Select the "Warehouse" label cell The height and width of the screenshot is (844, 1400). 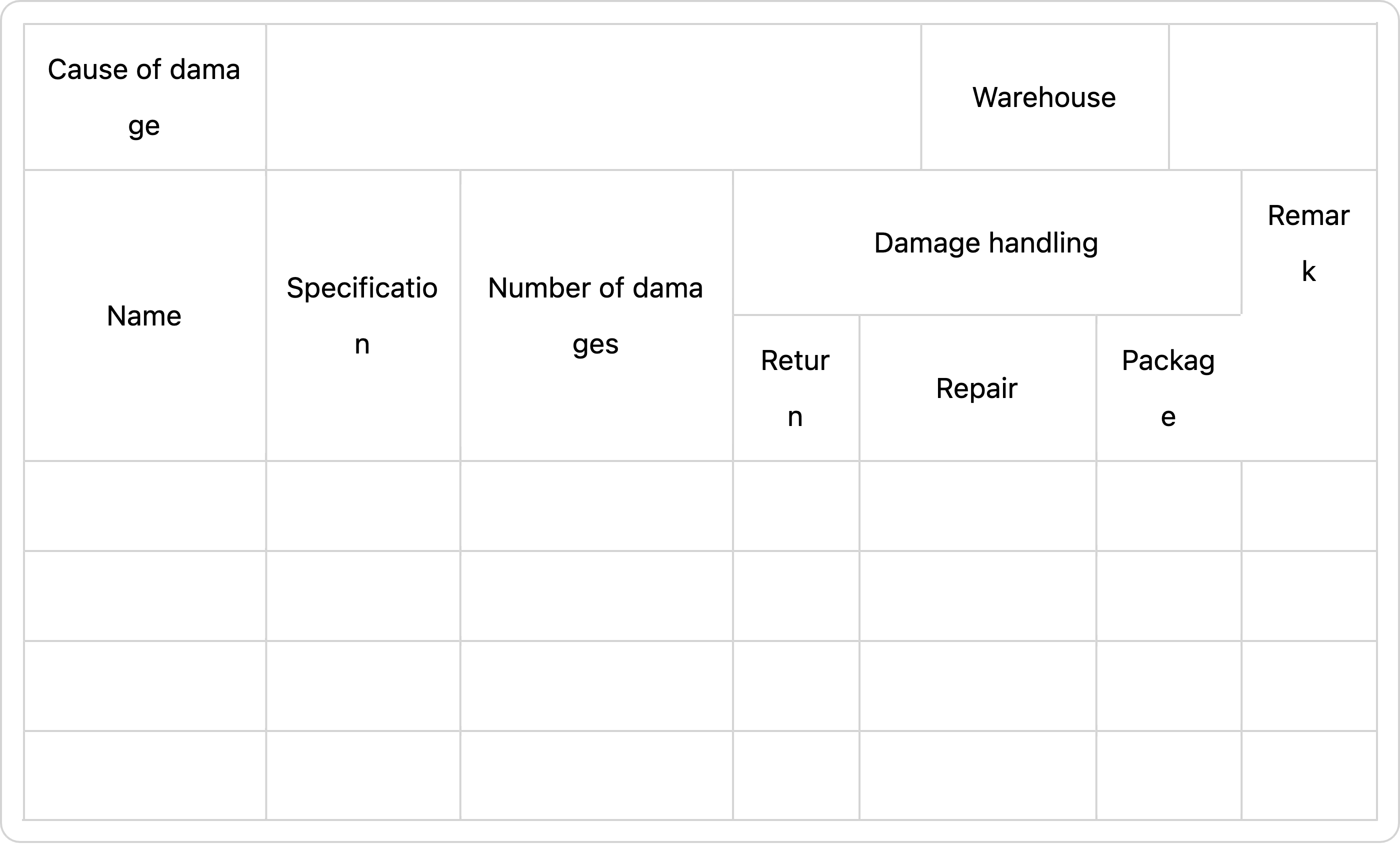click(x=1044, y=97)
